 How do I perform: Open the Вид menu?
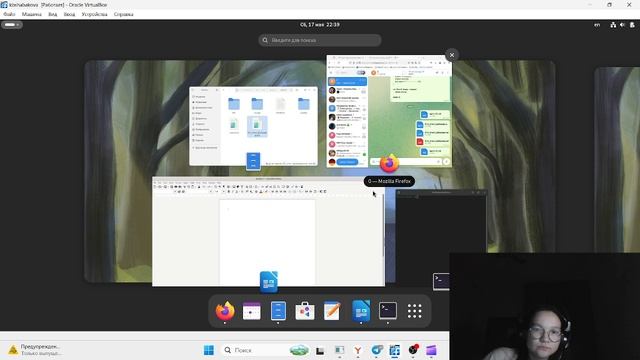[53, 14]
